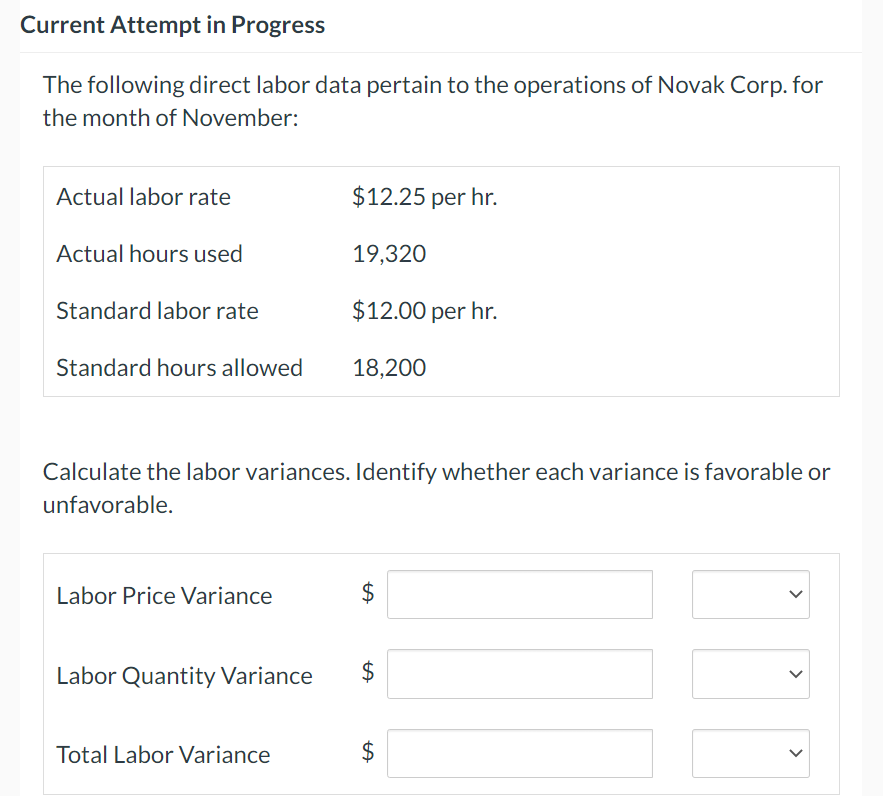Image resolution: width=883 pixels, height=796 pixels.
Task: Click the Labor Quantity Variance label
Action: [x=184, y=675]
